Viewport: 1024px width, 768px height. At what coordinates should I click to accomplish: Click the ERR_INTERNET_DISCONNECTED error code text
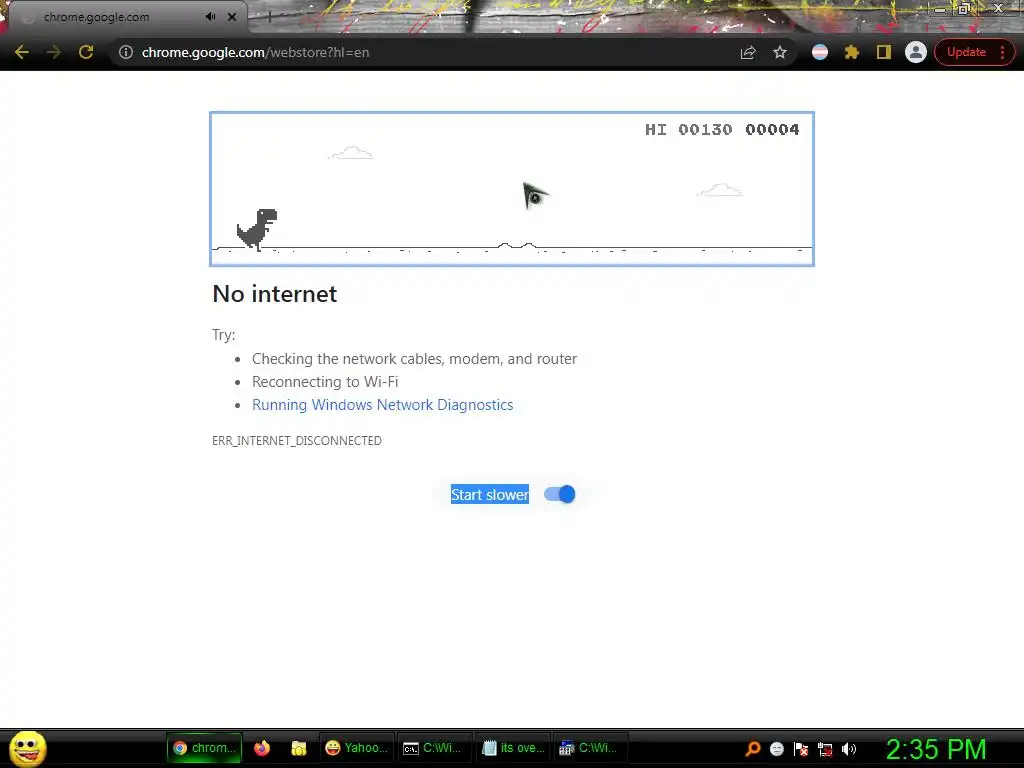click(296, 441)
